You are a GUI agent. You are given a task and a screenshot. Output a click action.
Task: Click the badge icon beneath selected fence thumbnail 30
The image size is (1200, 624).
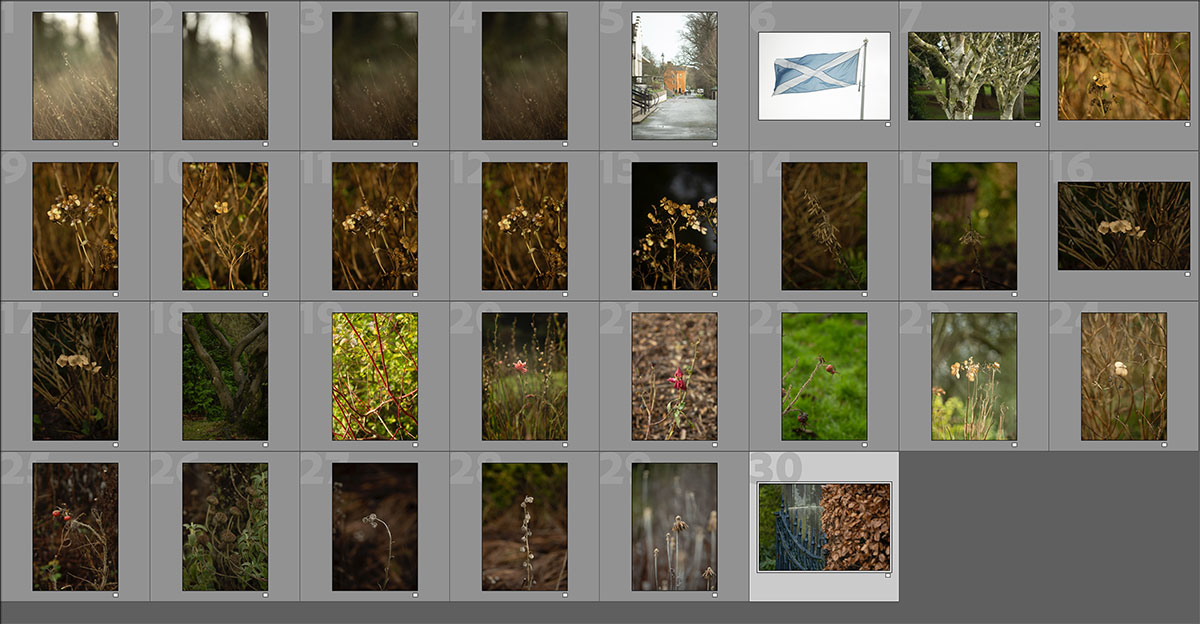[888, 575]
